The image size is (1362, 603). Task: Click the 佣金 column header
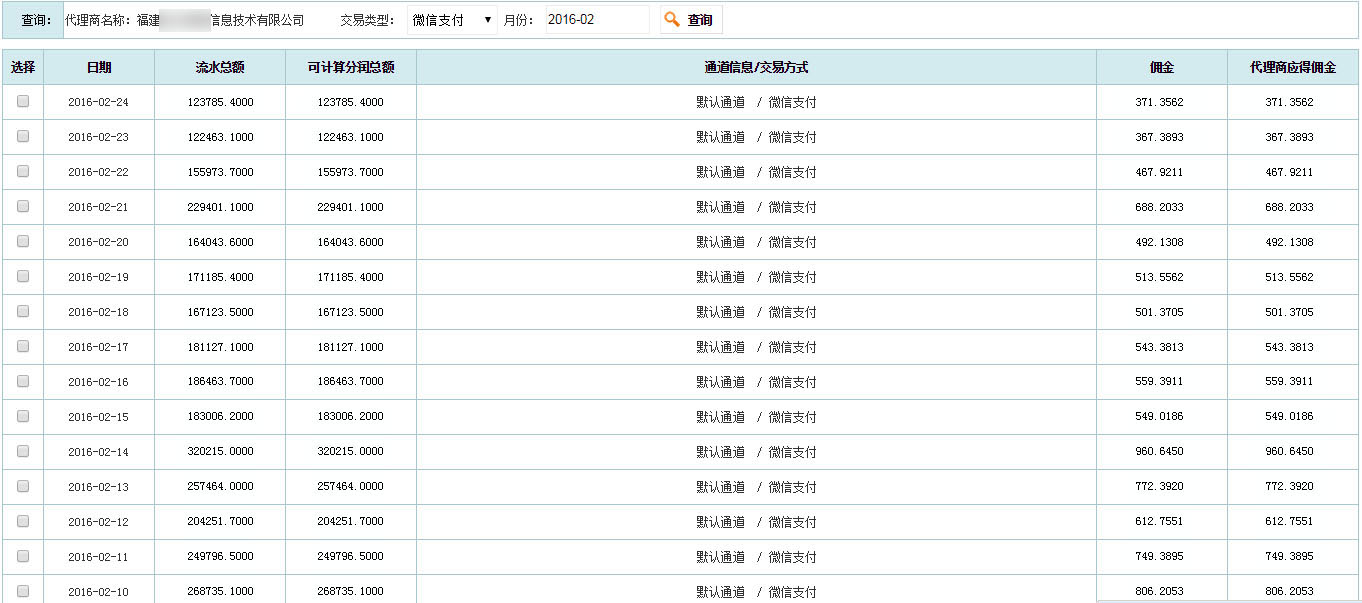coord(1161,67)
